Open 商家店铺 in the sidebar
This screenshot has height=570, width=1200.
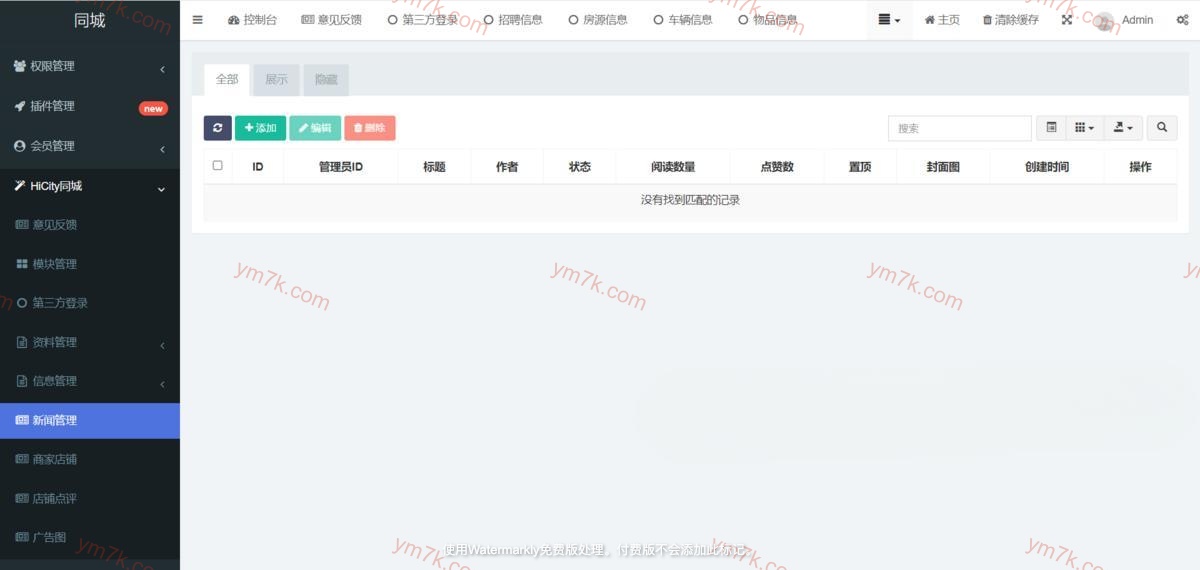[55, 459]
